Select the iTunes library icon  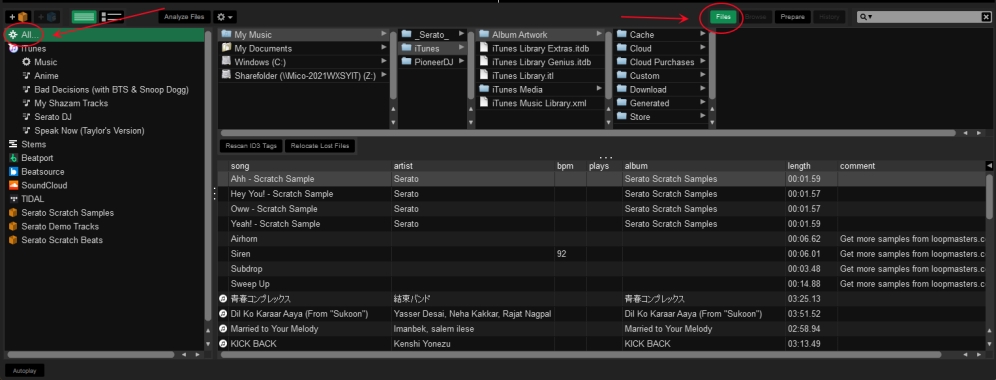tap(13, 48)
